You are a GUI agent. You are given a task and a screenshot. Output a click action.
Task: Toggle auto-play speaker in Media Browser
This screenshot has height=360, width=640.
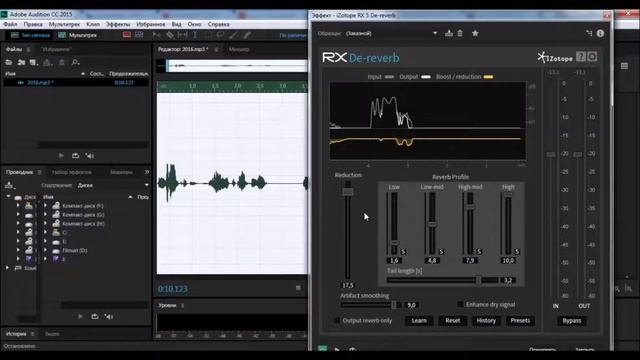click(109, 316)
